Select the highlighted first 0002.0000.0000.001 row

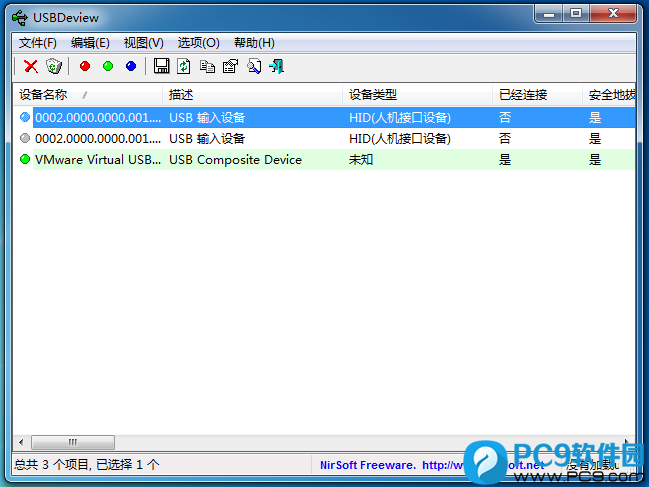[x=324, y=117]
